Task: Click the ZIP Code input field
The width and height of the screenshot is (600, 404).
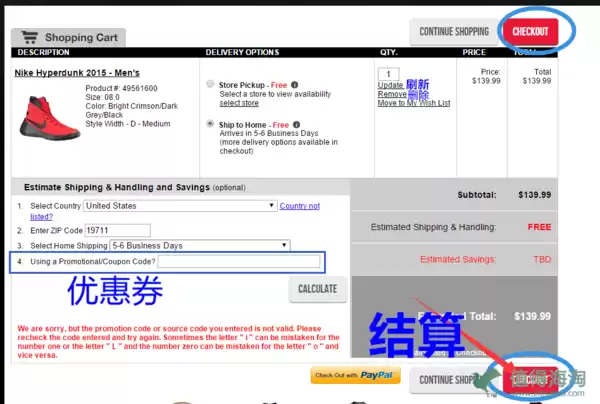Action: 117,230
